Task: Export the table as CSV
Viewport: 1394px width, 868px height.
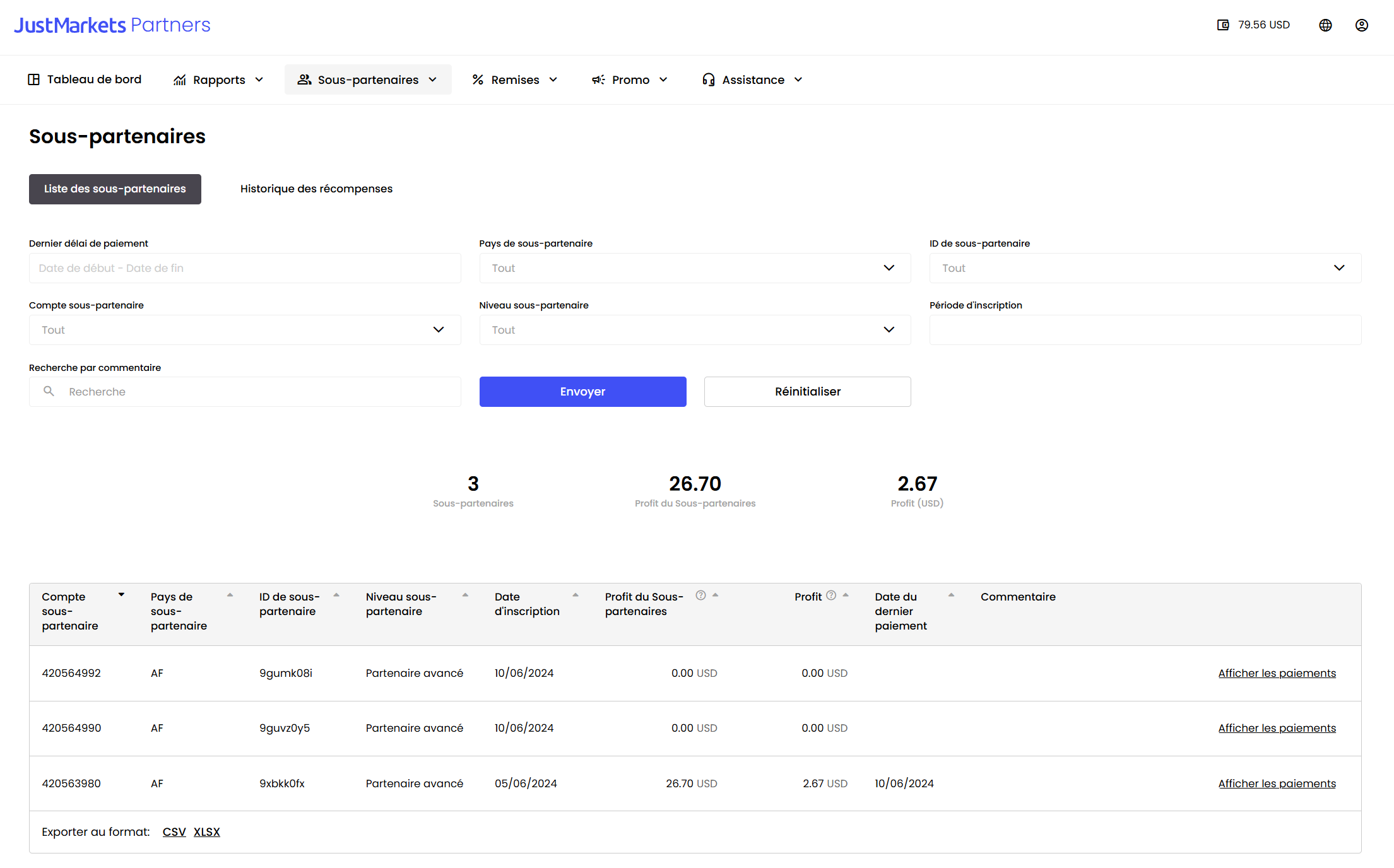Action: [174, 832]
